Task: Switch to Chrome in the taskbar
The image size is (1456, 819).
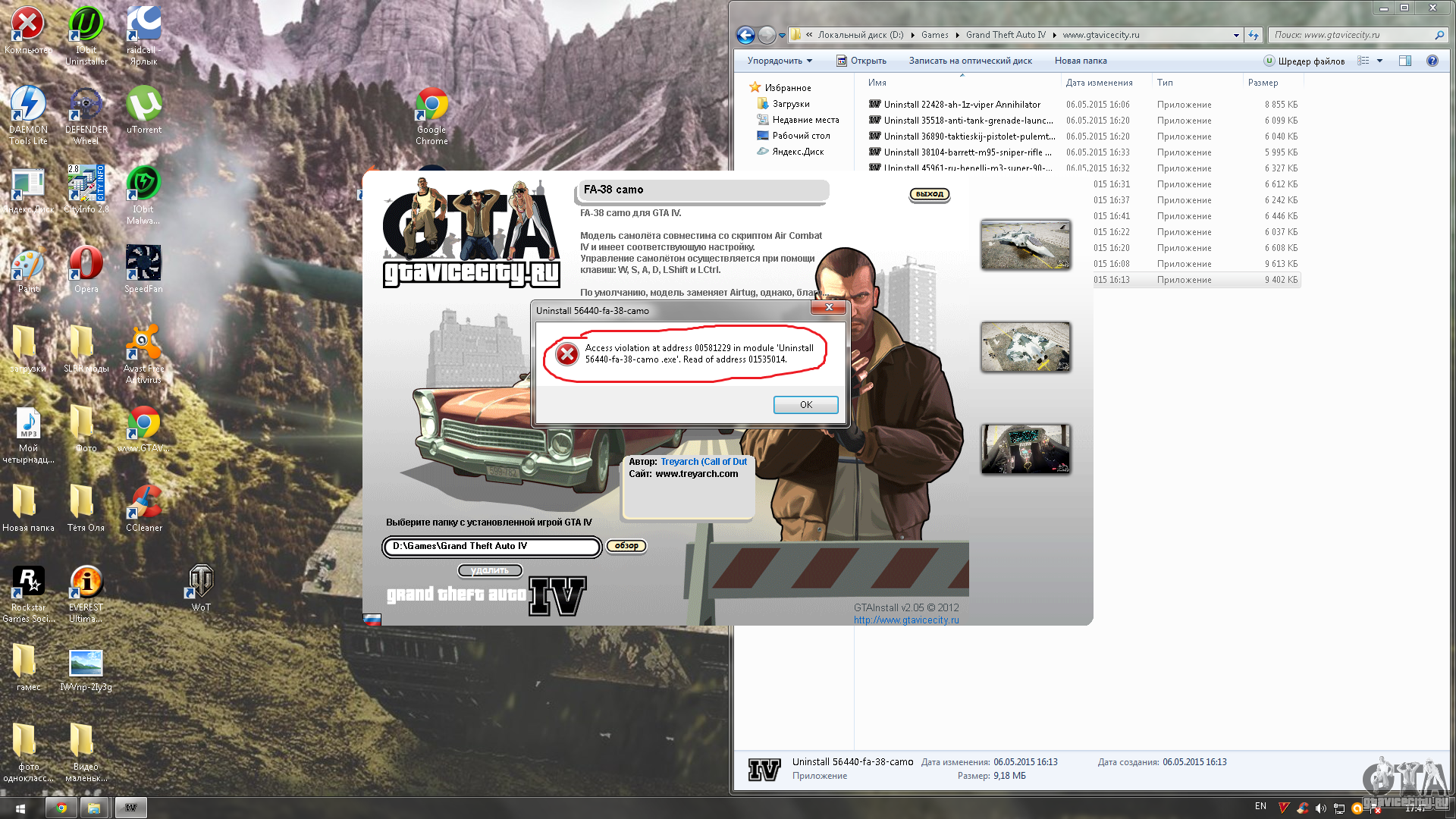Action: tap(61, 808)
